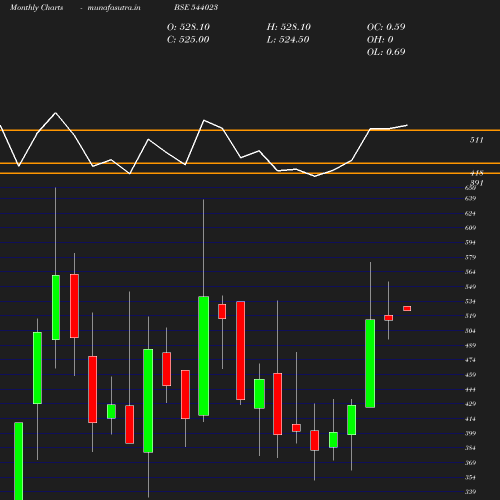Click the indicator level label '391'
Image resolution: width=500 pixels, height=500 pixels.
point(477,183)
